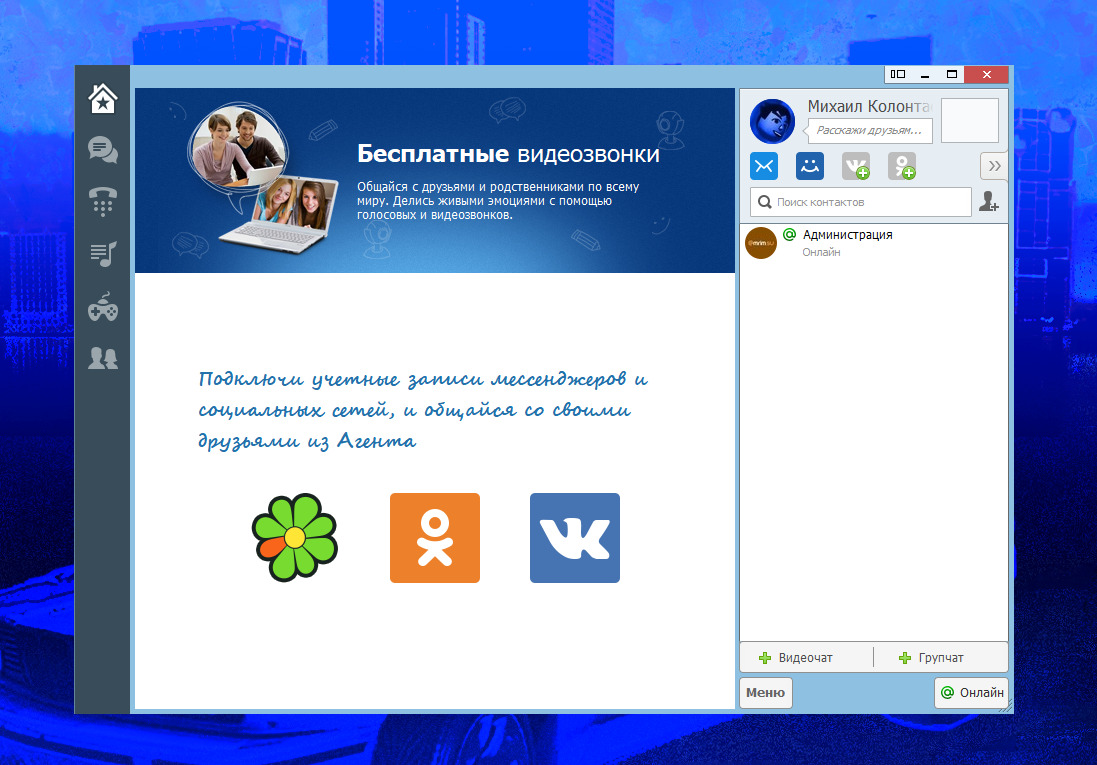This screenshot has width=1097, height=765.
Task: Maximize the Agent window
Action: (x=951, y=74)
